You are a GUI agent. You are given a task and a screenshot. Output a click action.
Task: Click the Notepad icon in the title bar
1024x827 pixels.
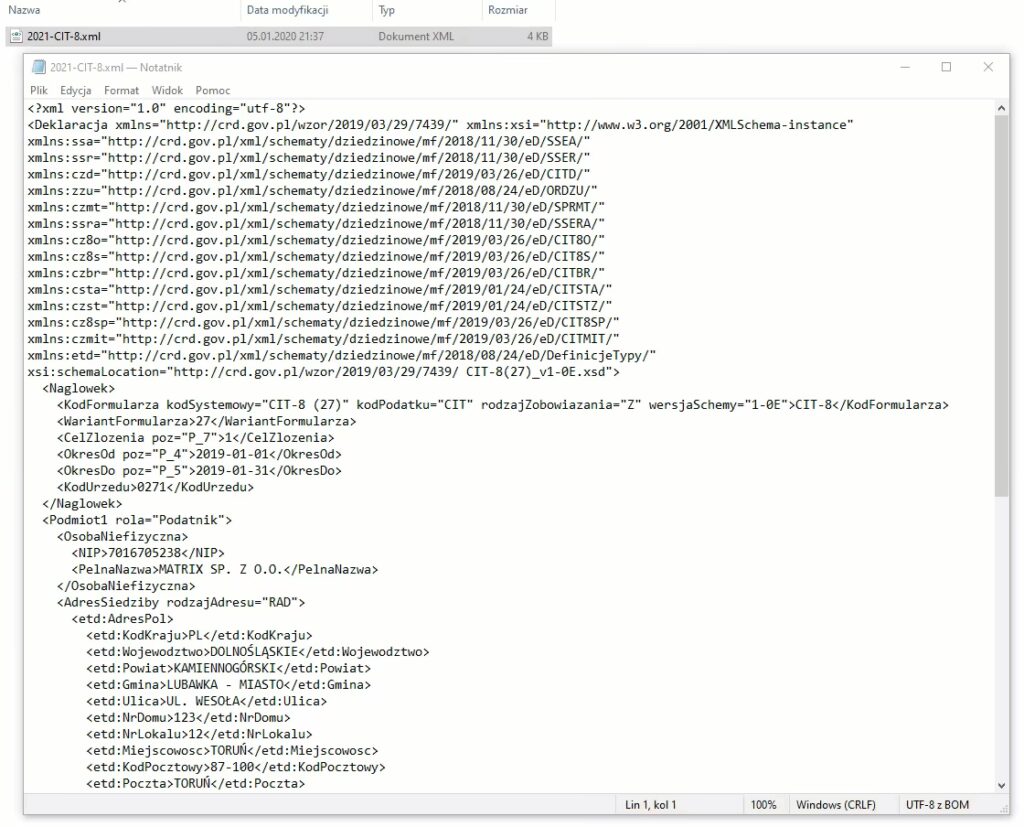pos(39,68)
